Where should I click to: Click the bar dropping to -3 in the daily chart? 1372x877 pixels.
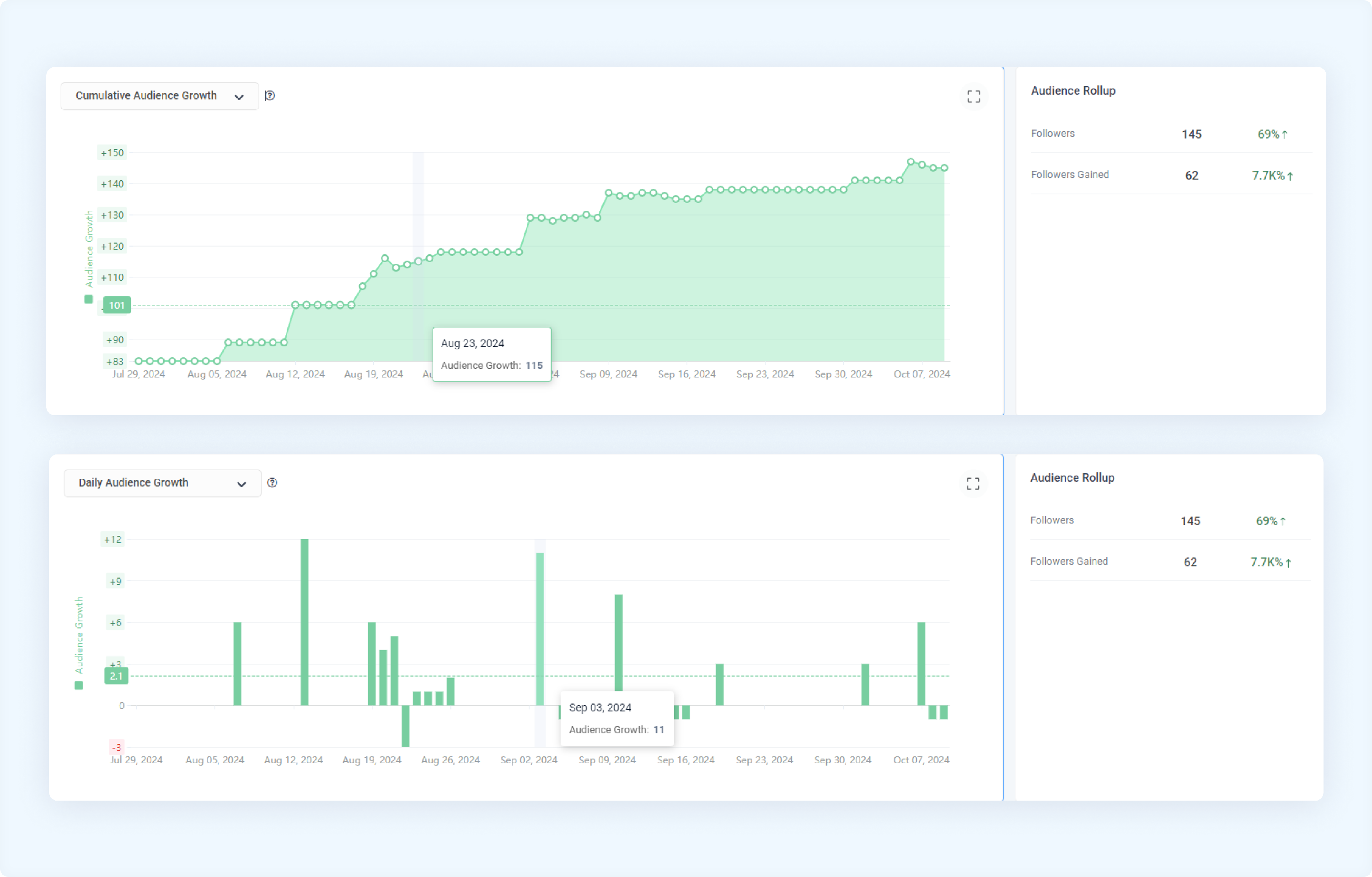tap(406, 726)
